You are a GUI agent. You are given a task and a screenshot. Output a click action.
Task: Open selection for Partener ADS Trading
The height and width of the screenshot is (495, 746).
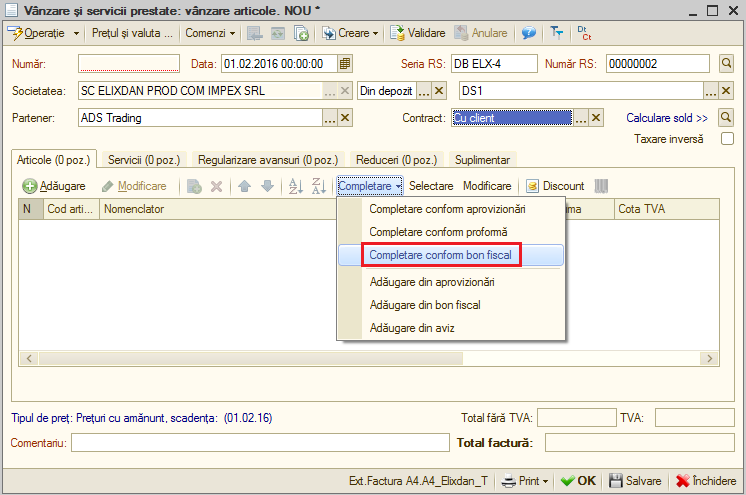tap(330, 118)
